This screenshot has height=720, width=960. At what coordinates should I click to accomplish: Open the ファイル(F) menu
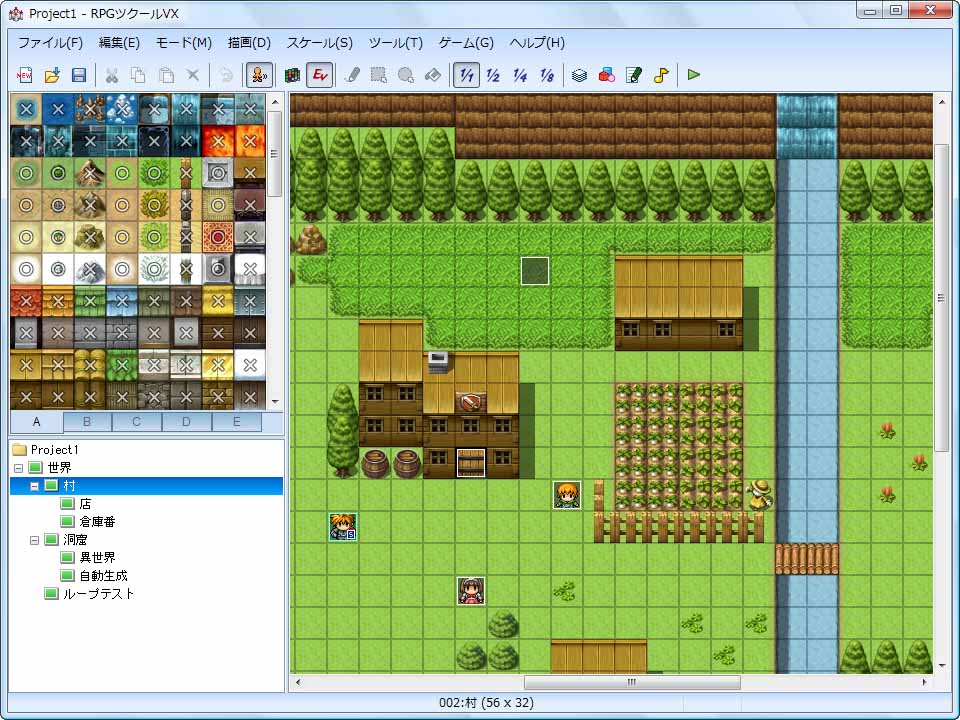50,43
